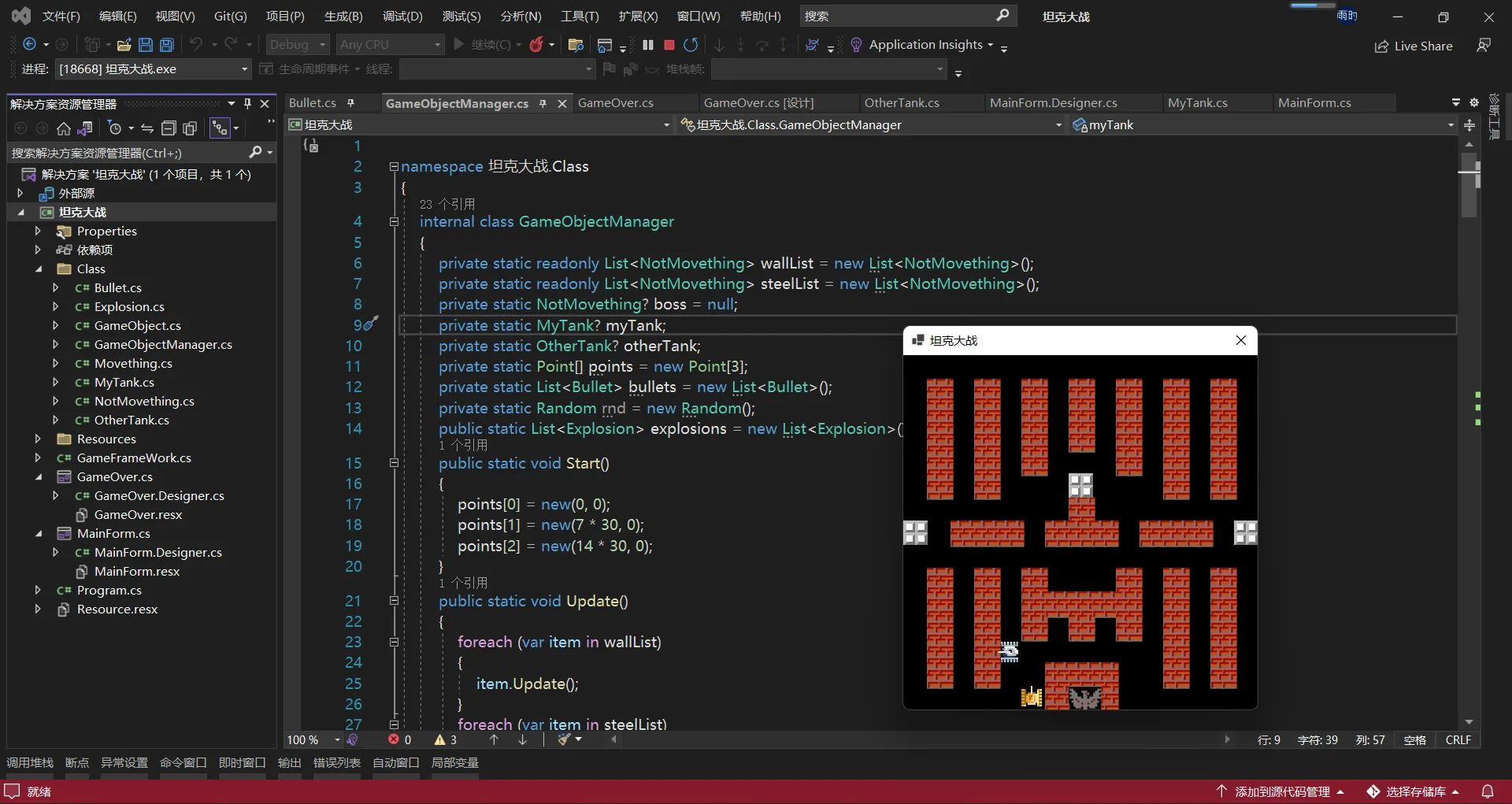Pause execution with Break All button

pos(648,45)
